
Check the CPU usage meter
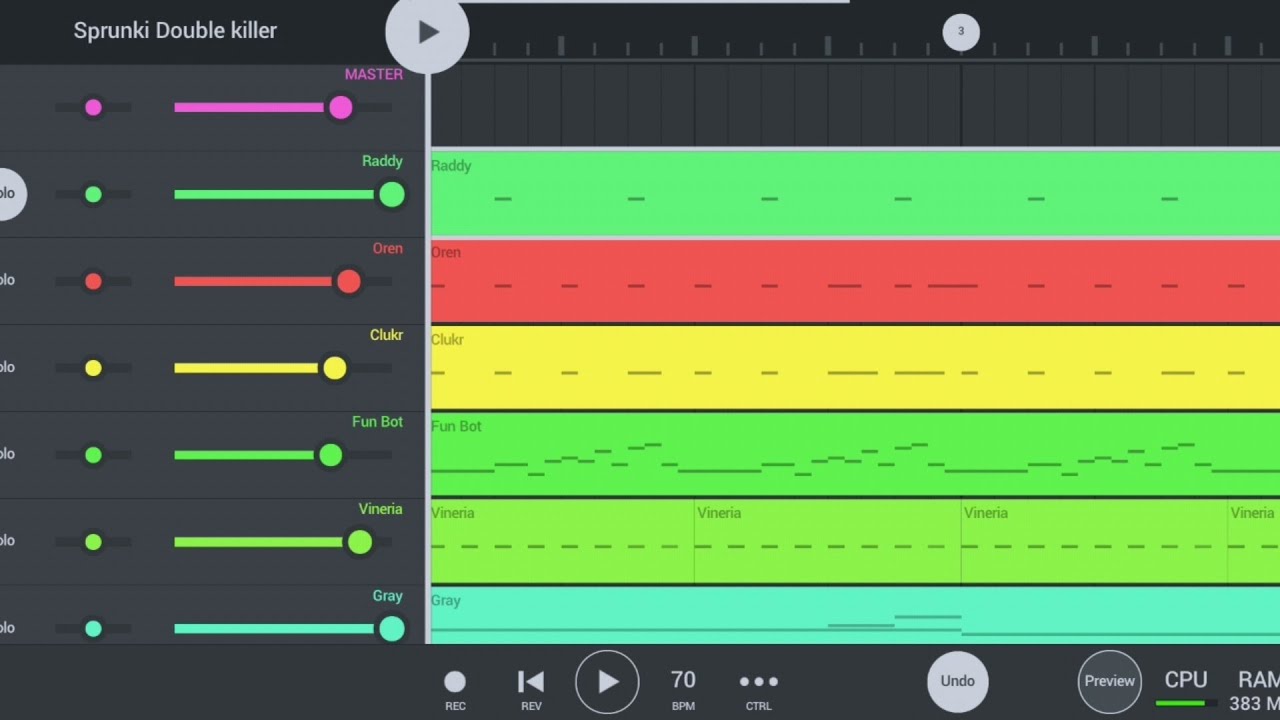pos(1185,688)
